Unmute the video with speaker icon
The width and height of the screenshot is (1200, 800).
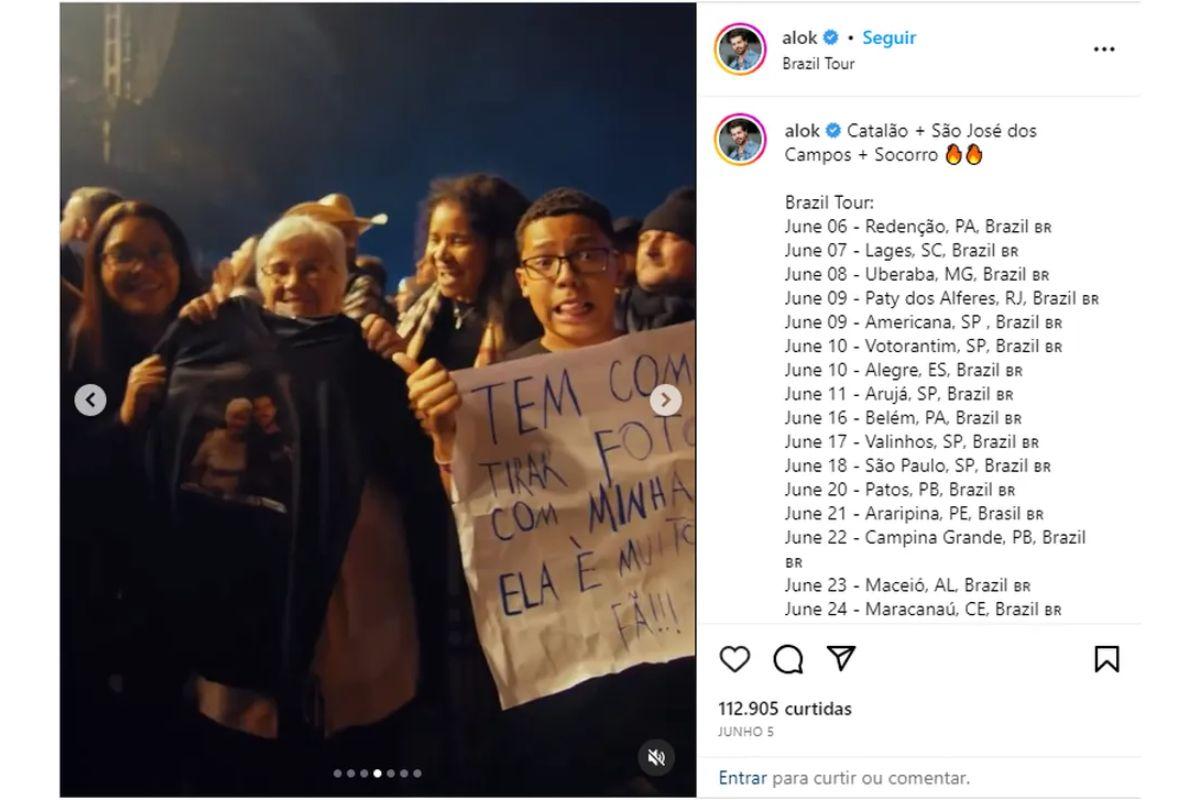656,757
